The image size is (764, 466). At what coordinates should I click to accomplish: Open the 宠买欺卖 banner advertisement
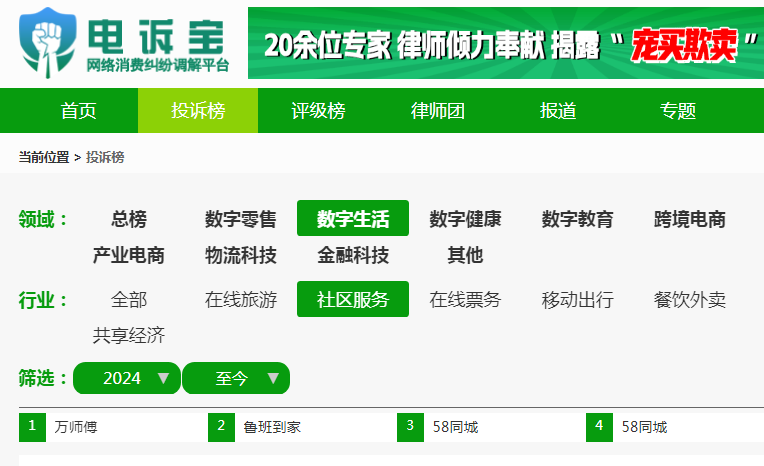coord(506,43)
